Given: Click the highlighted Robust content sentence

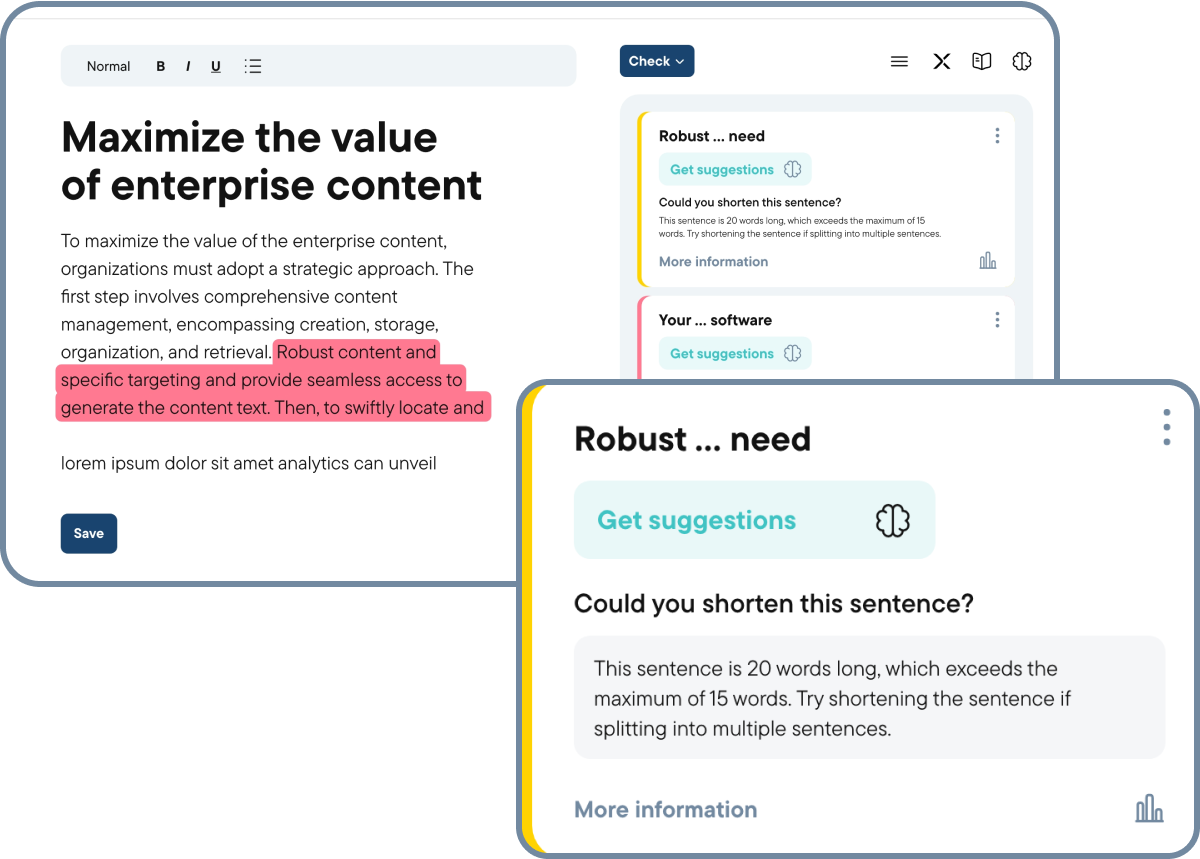Looking at the screenshot, I should [273, 380].
